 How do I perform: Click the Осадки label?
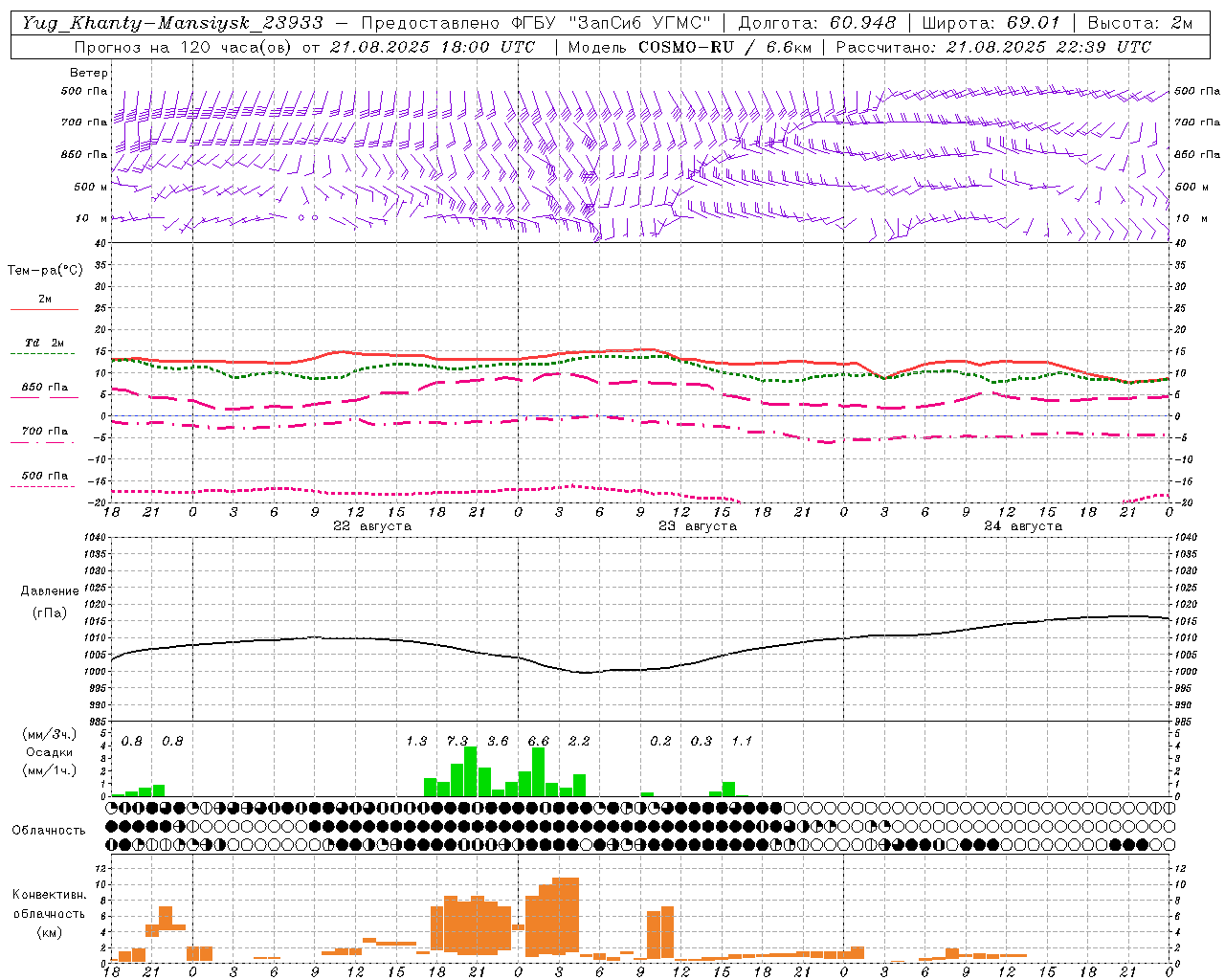coord(49,752)
